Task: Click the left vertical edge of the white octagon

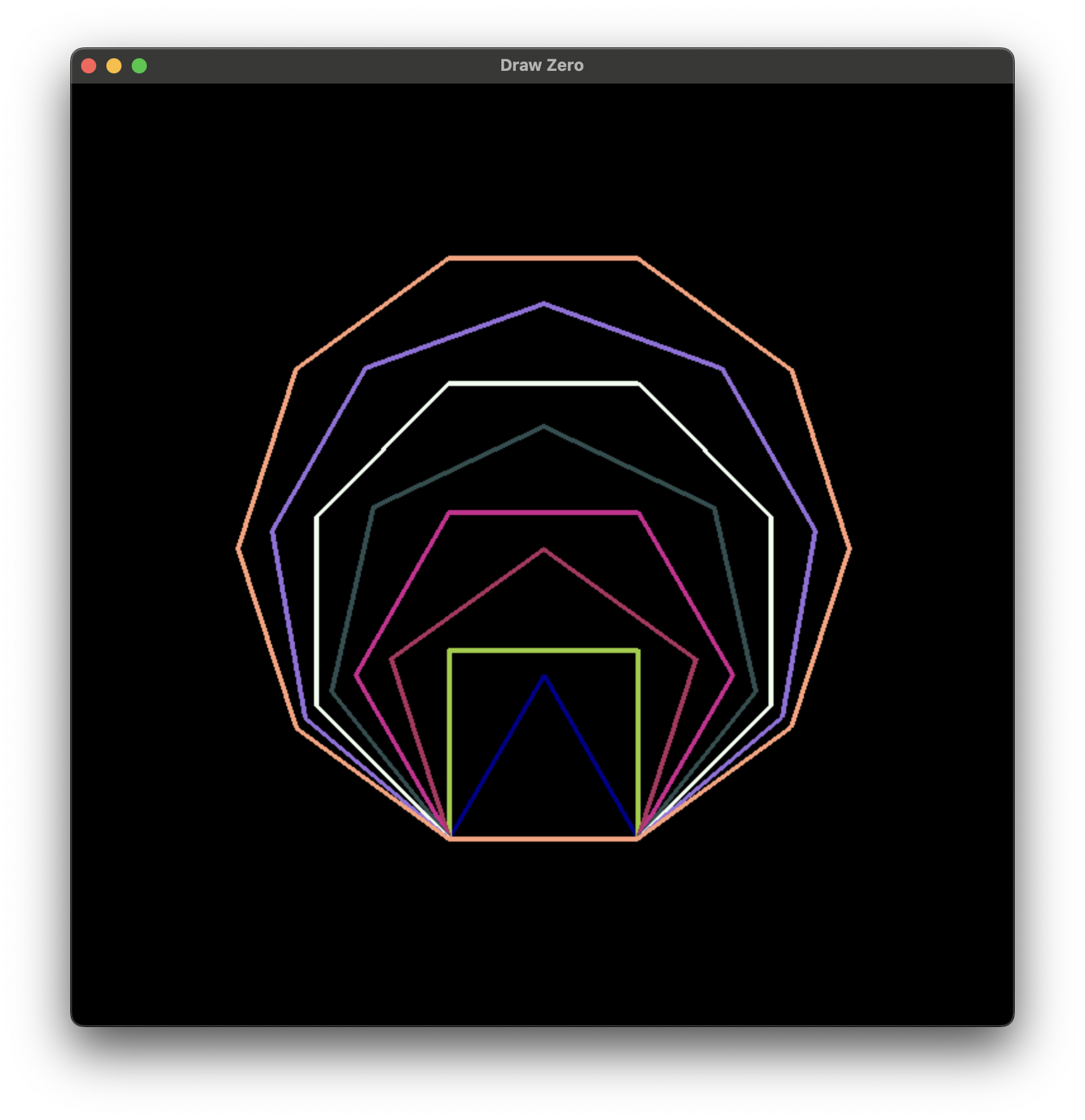Action: 317,611
